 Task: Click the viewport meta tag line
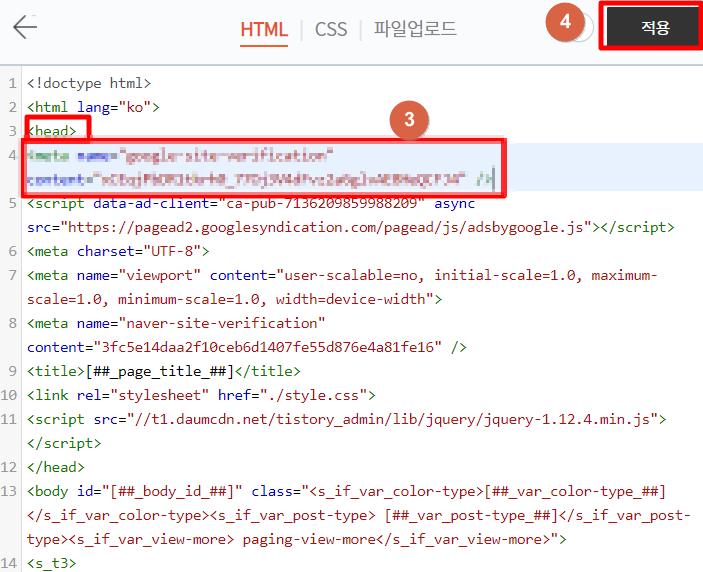click(x=343, y=275)
